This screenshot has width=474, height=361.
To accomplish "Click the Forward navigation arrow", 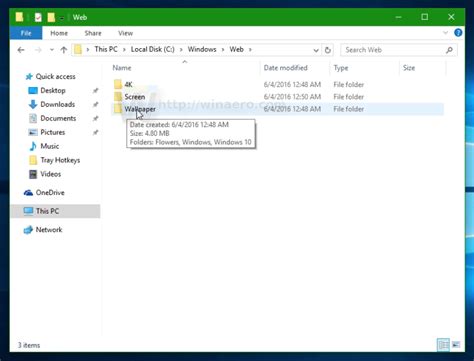I will coord(38,50).
